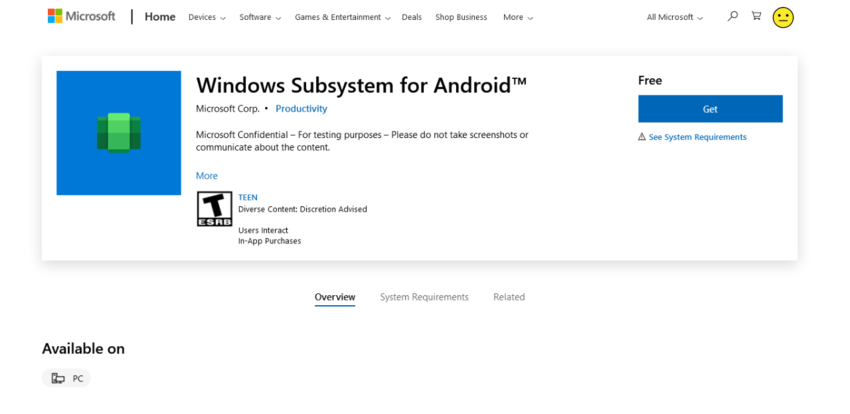The height and width of the screenshot is (414, 850).
Task: Expand the Devices dropdown menu
Action: coord(205,17)
